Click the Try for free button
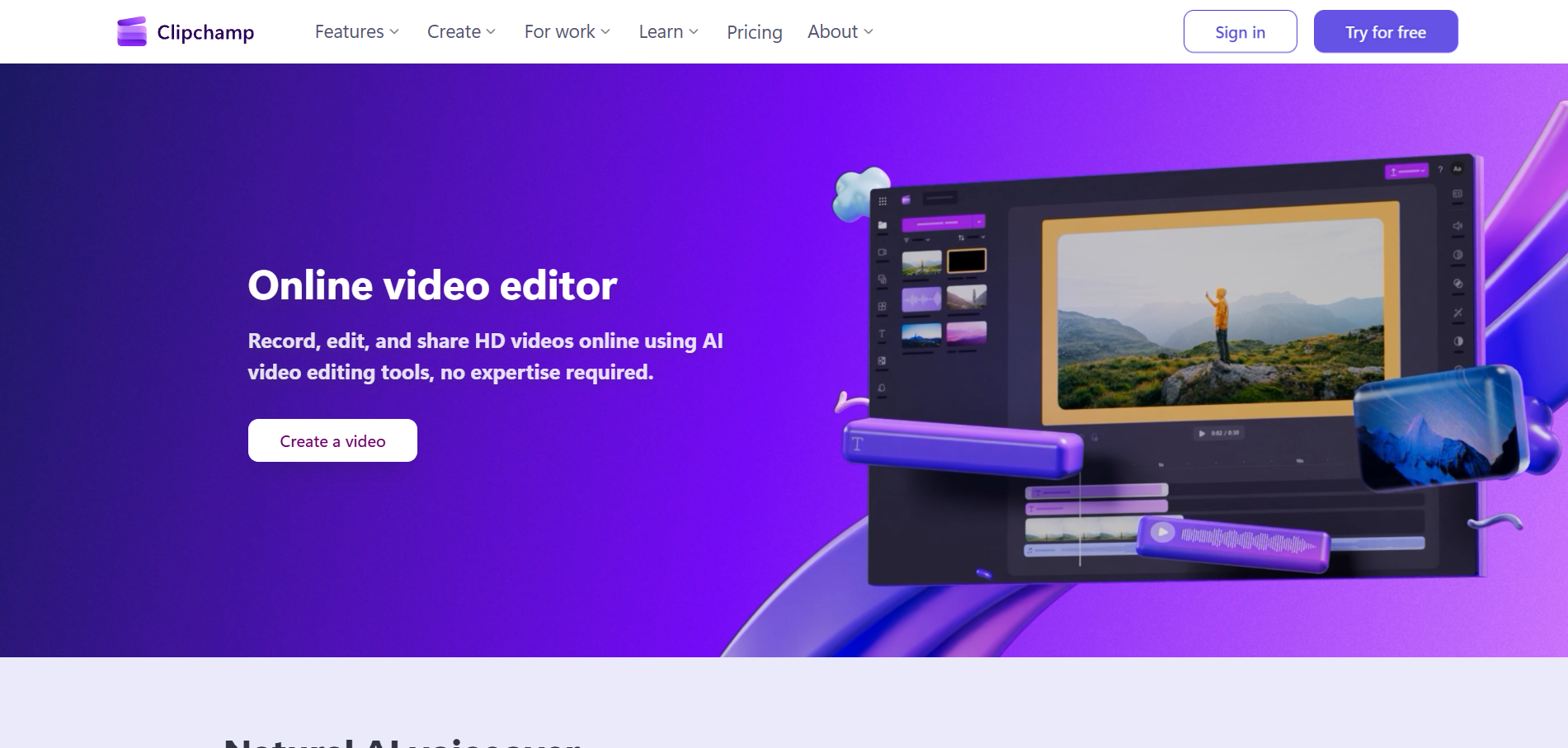Screen dimensions: 1568x748 tap(1386, 31)
